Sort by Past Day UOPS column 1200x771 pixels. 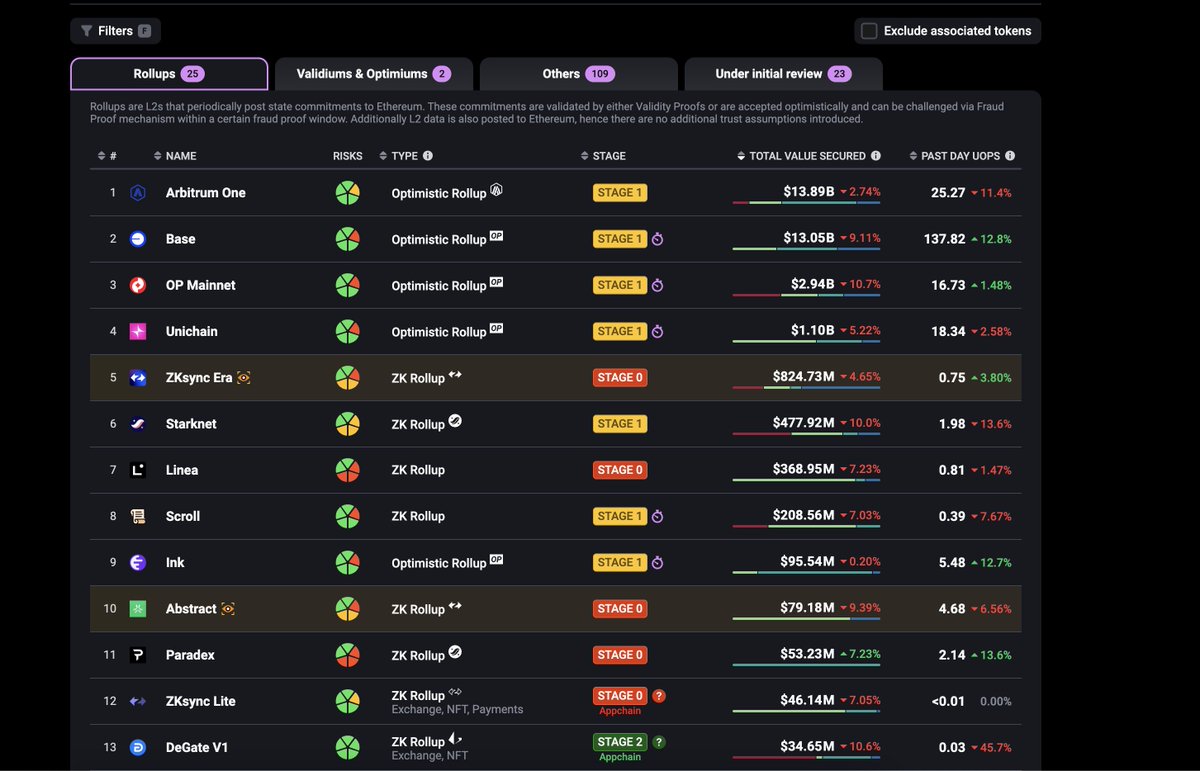955,156
